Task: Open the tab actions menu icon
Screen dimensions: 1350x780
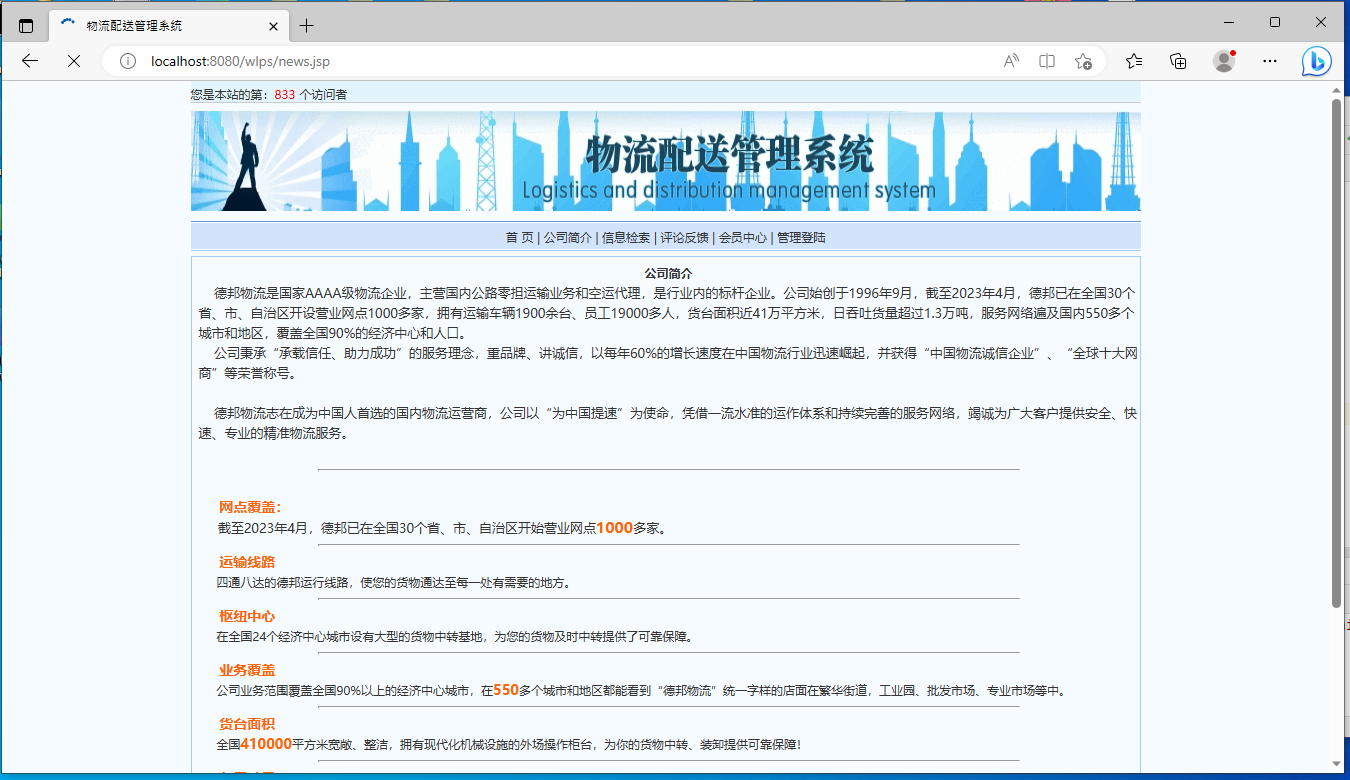Action: [x=26, y=26]
